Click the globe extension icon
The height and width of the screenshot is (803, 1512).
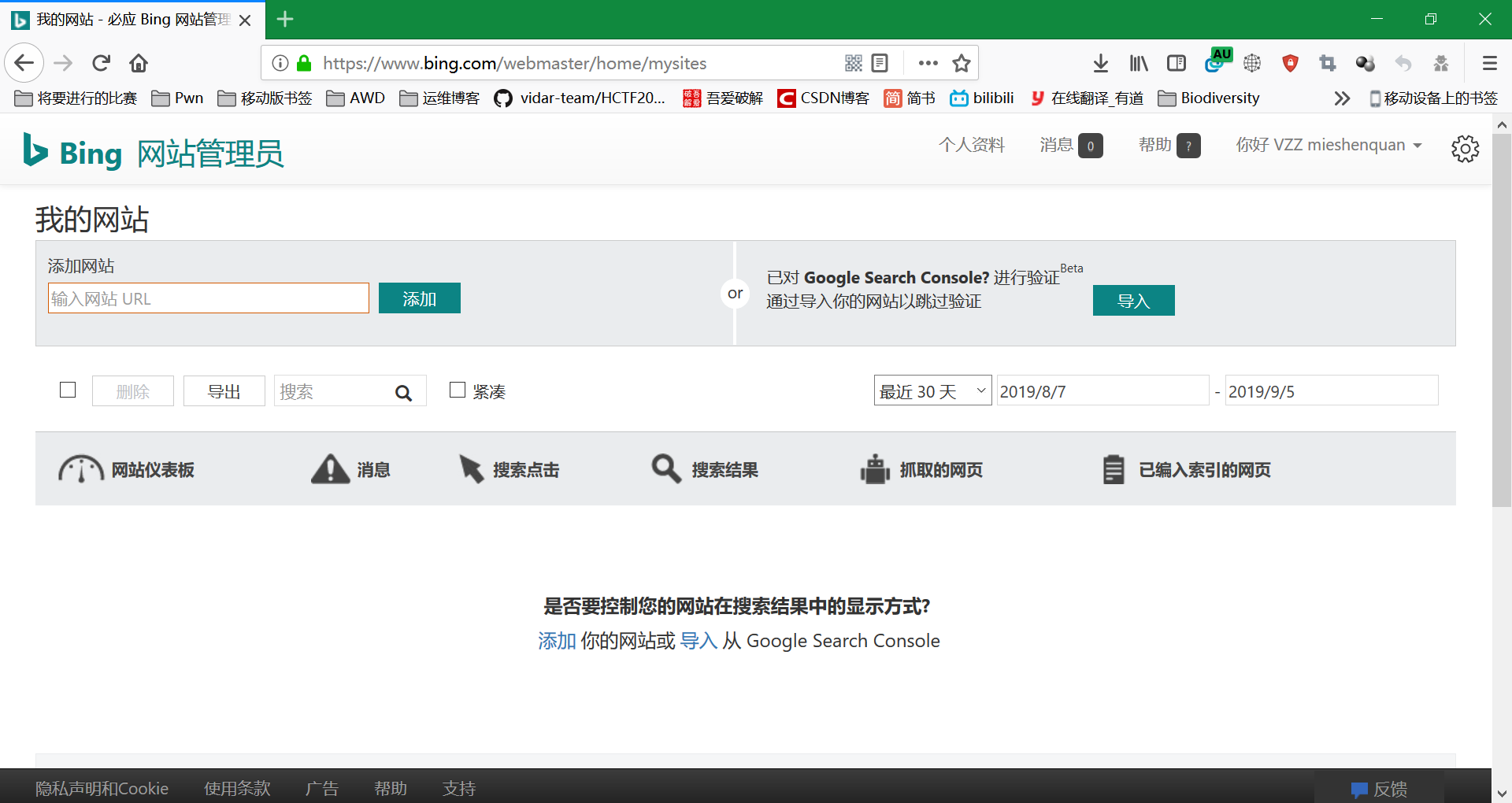(x=1252, y=63)
